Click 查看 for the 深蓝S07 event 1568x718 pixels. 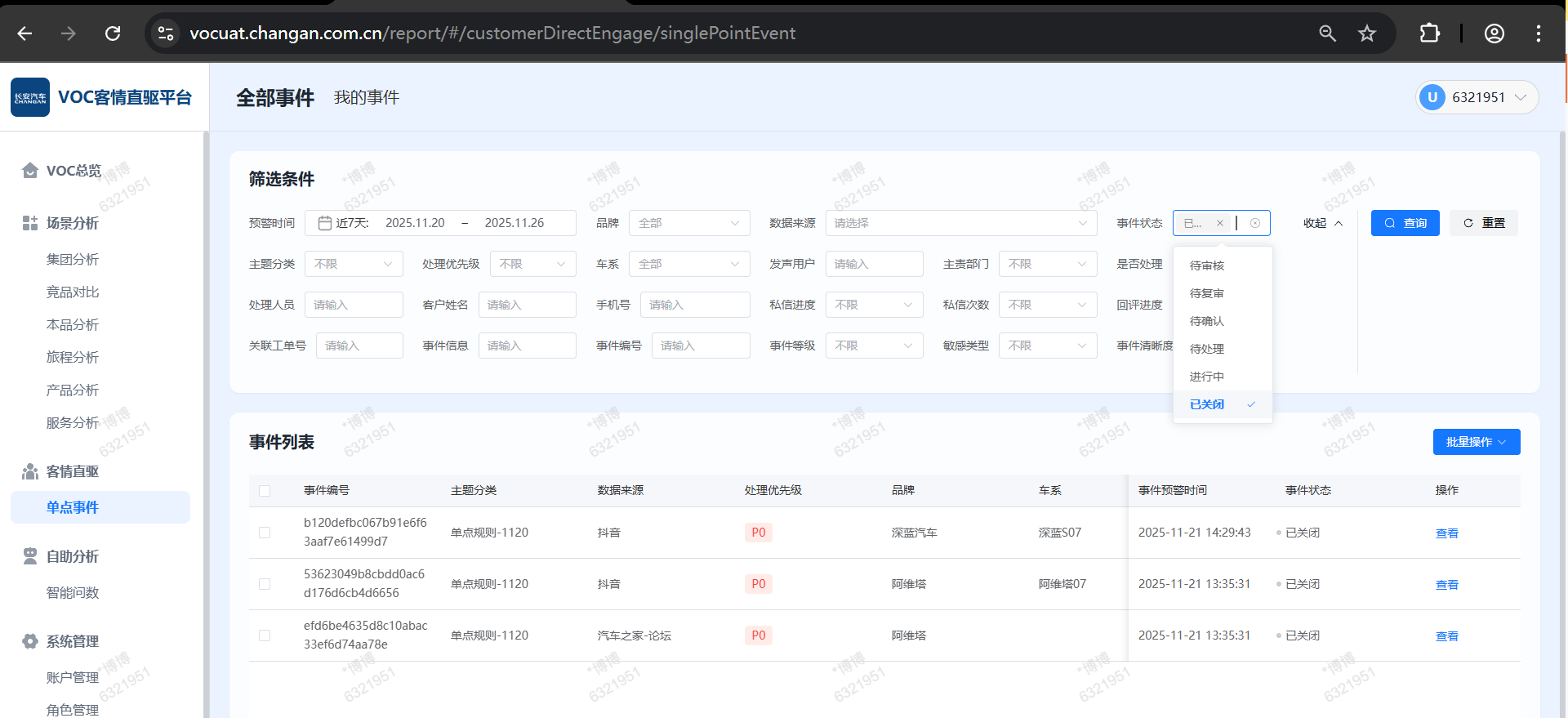click(x=1446, y=533)
